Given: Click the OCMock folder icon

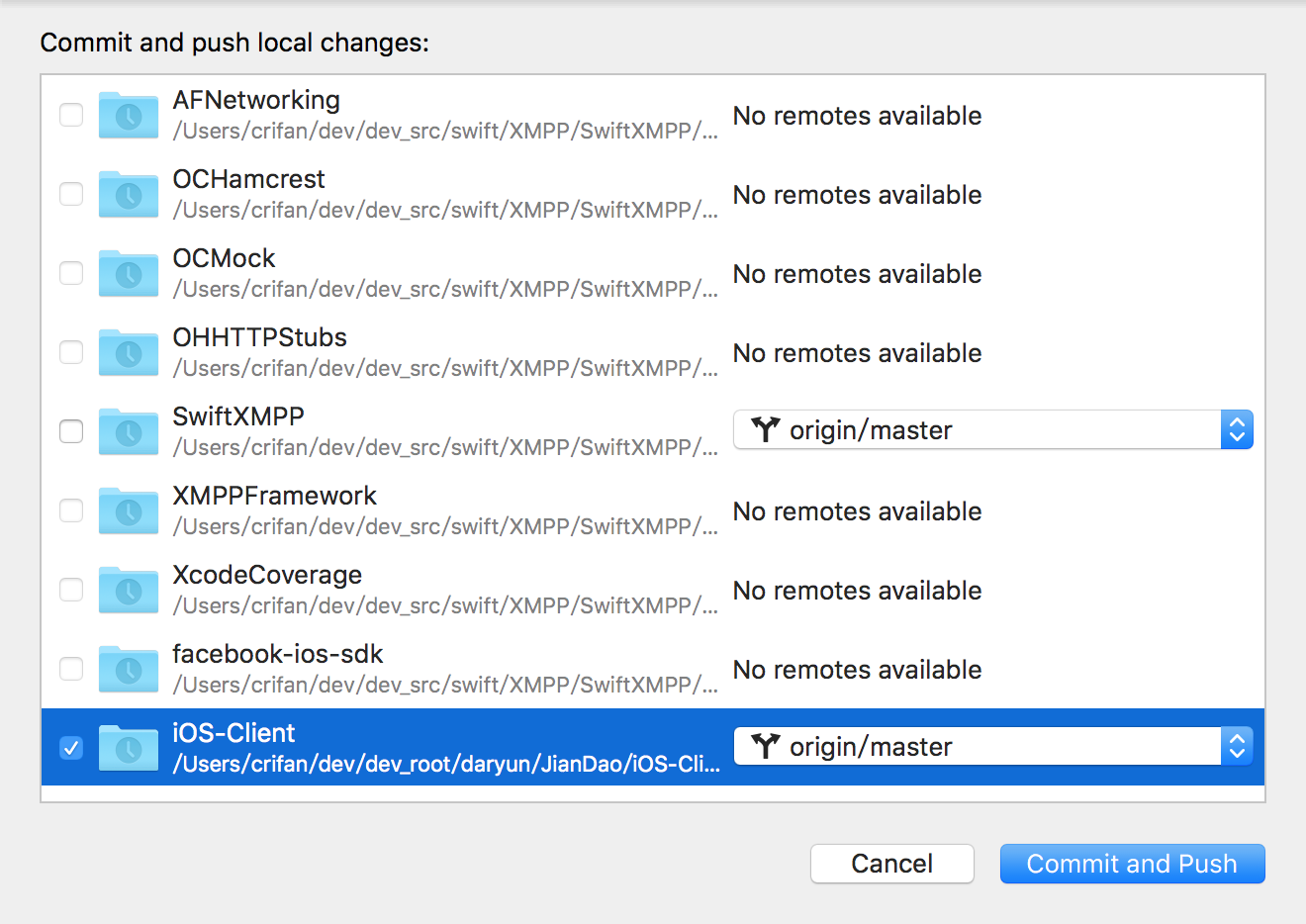Looking at the screenshot, I should point(129,274).
